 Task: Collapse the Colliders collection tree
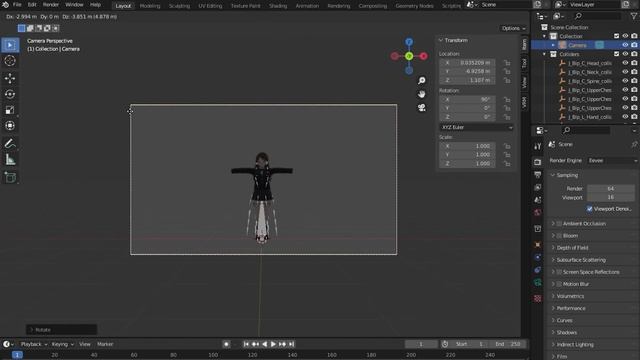click(544, 54)
